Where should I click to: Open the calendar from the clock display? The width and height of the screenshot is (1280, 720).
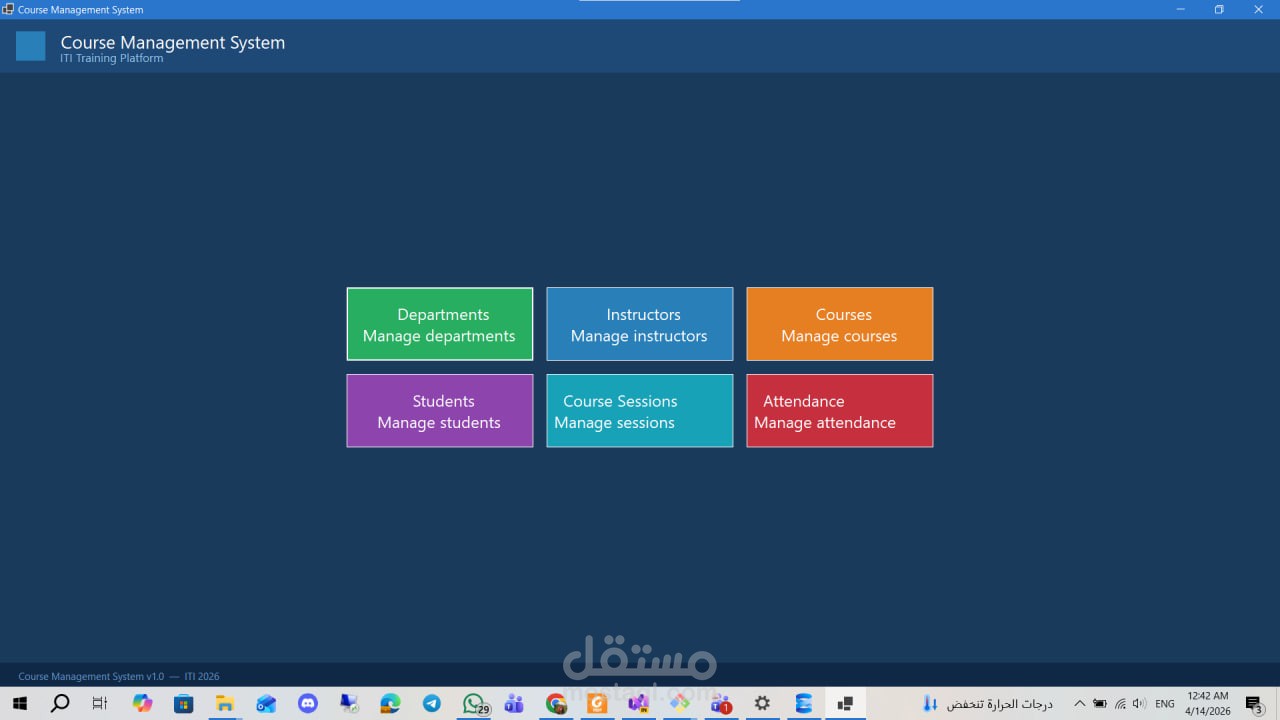1207,703
